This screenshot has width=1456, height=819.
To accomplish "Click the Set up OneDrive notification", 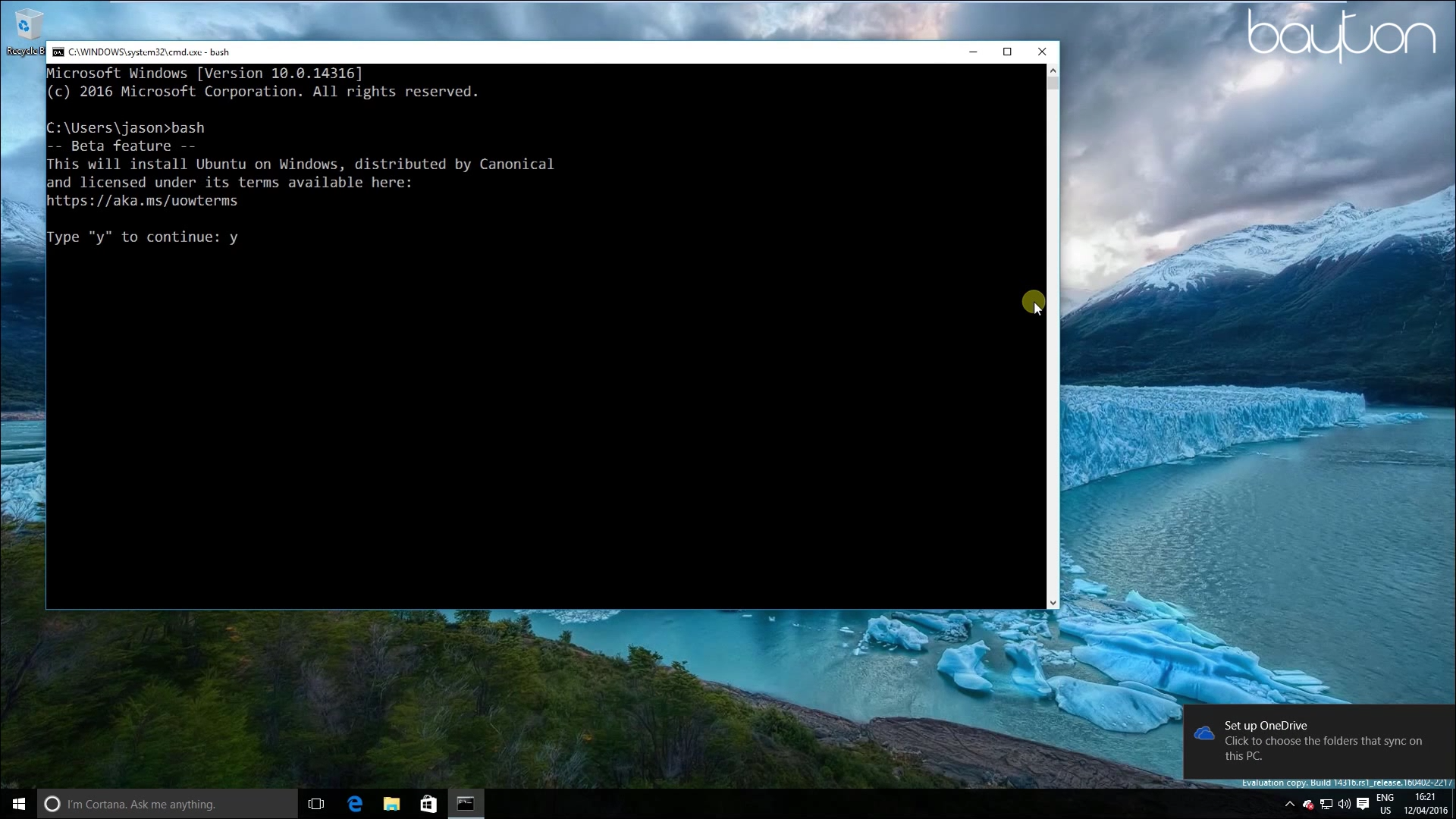I will click(x=1319, y=741).
